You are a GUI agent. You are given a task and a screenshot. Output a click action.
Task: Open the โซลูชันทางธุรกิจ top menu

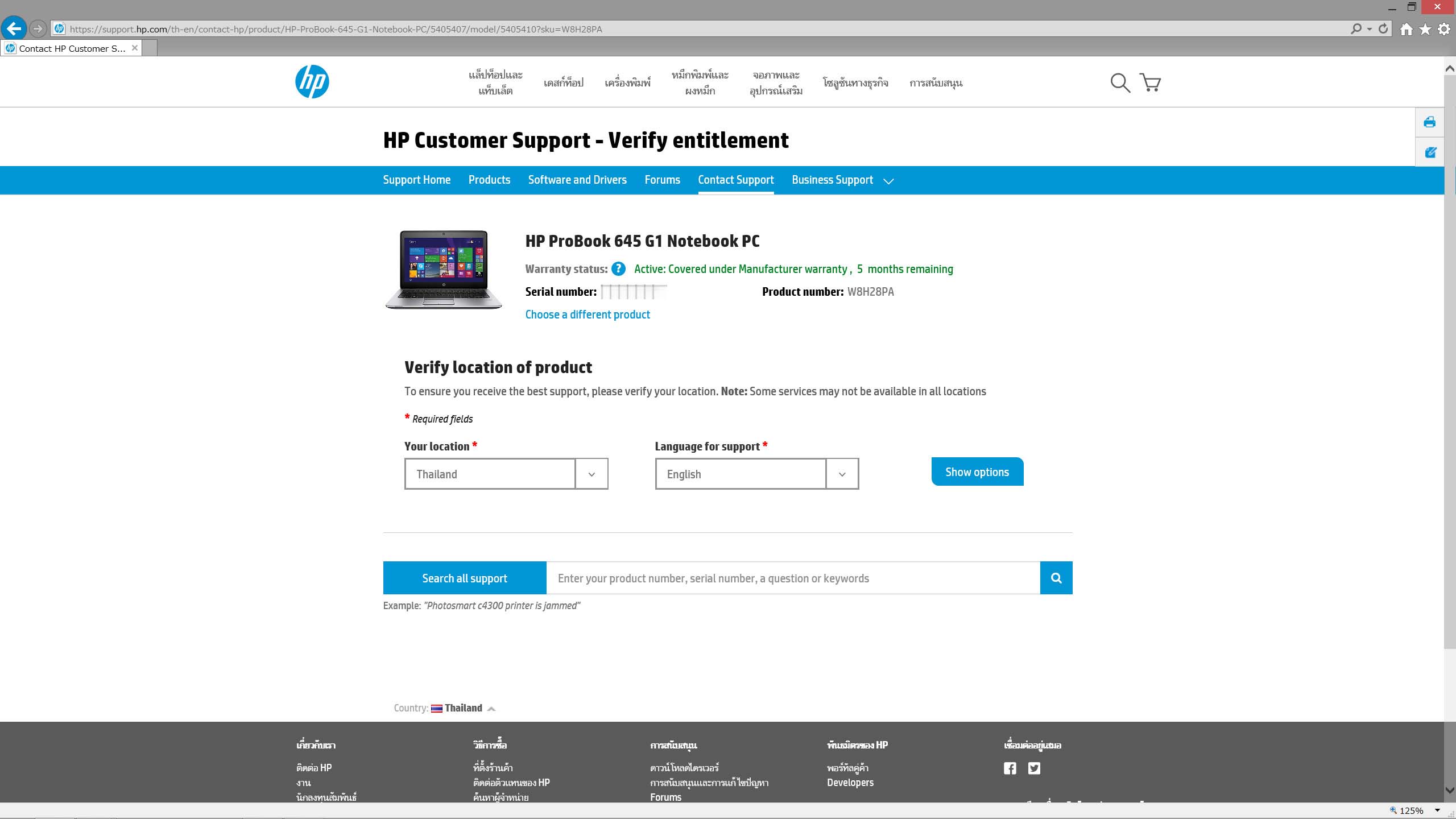click(855, 83)
